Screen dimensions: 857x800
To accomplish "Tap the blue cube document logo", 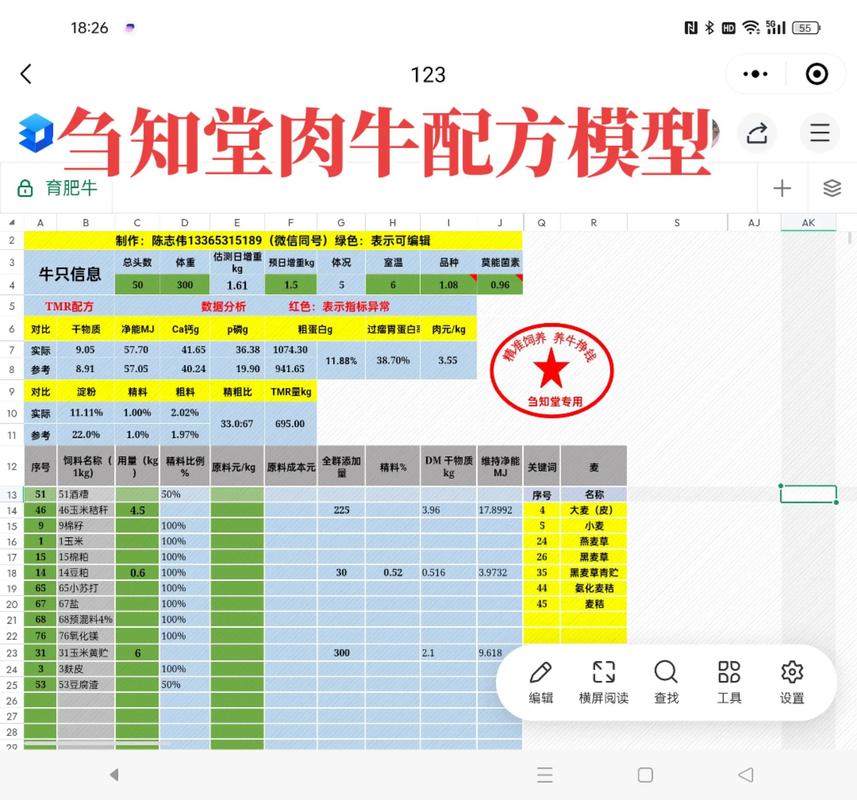I will (36, 133).
